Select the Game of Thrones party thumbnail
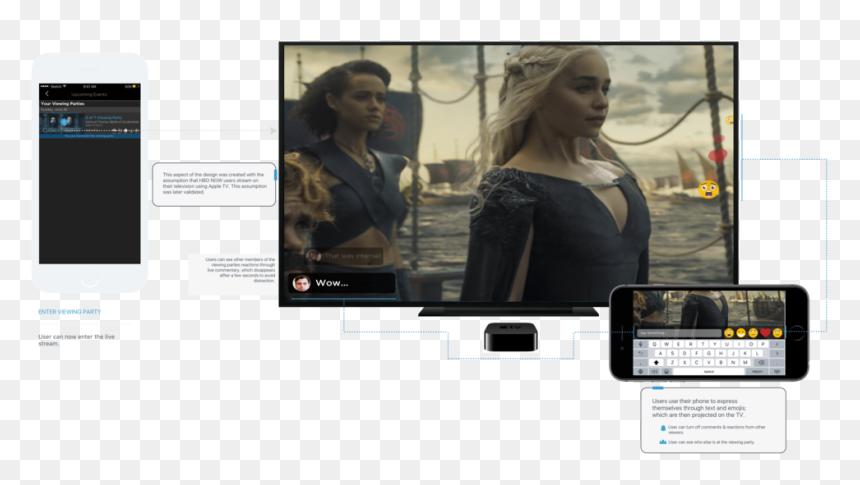Image resolution: width=860 pixels, height=485 pixels. pos(62,123)
